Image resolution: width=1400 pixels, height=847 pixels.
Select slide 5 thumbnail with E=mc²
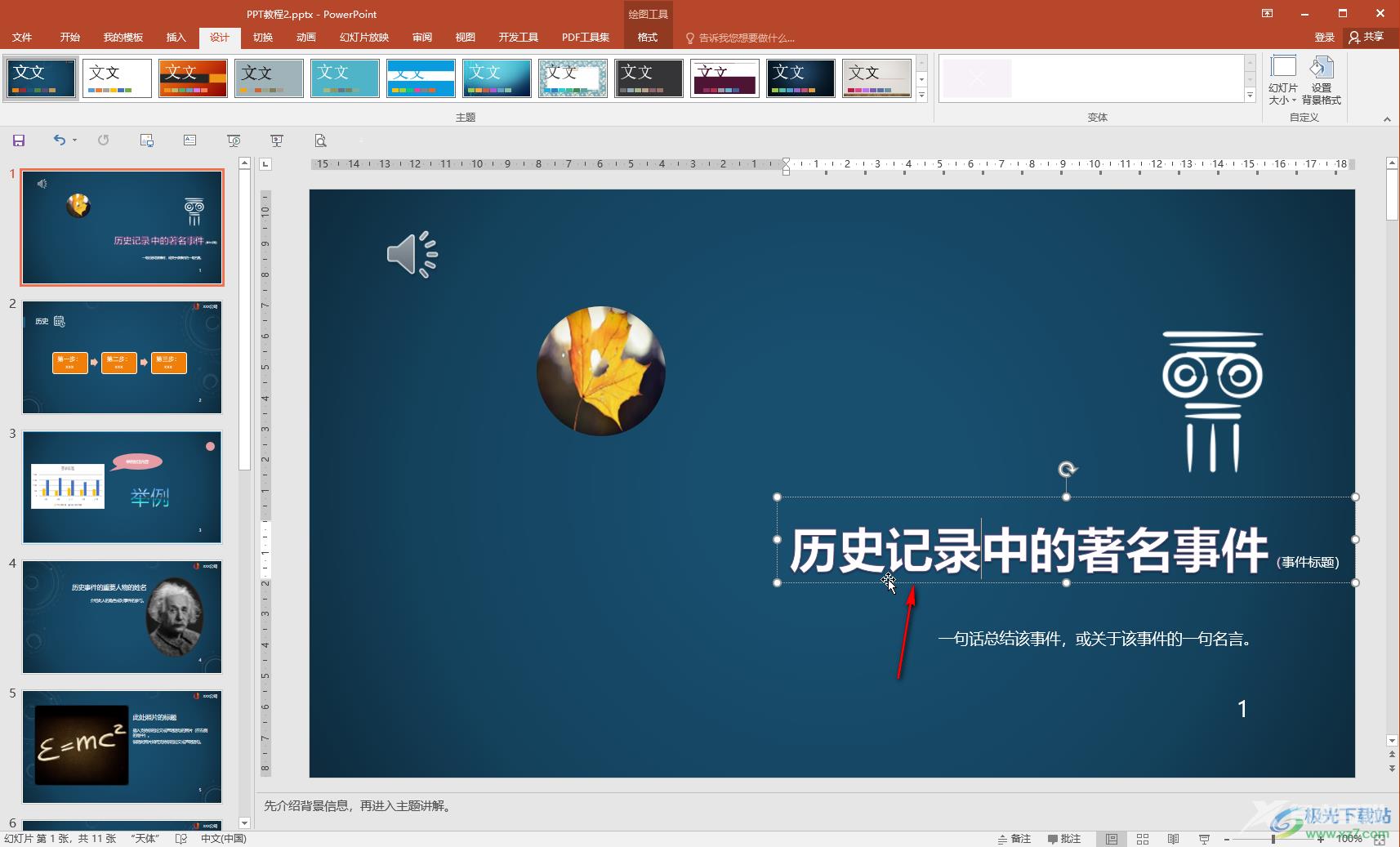tap(122, 747)
